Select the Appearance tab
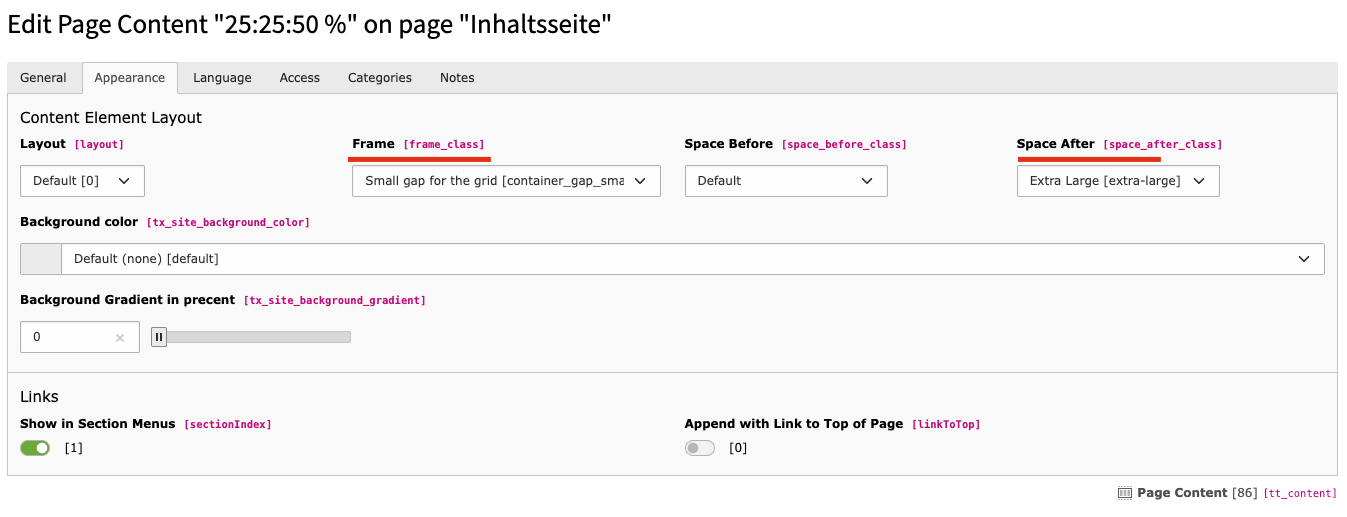Screen dimensions: 1347x517 point(130,78)
